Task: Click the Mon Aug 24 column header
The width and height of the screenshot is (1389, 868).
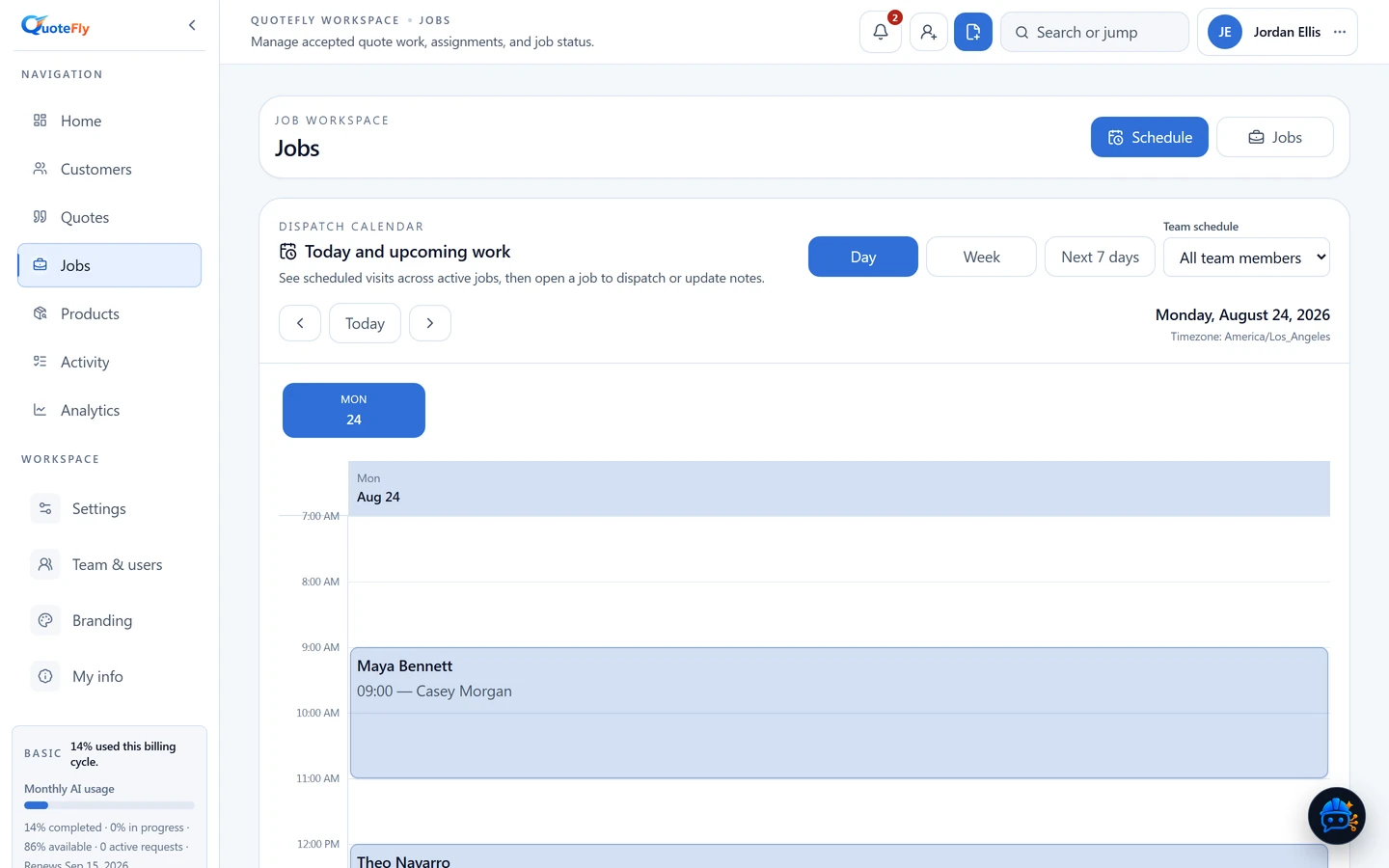Action: point(839,488)
